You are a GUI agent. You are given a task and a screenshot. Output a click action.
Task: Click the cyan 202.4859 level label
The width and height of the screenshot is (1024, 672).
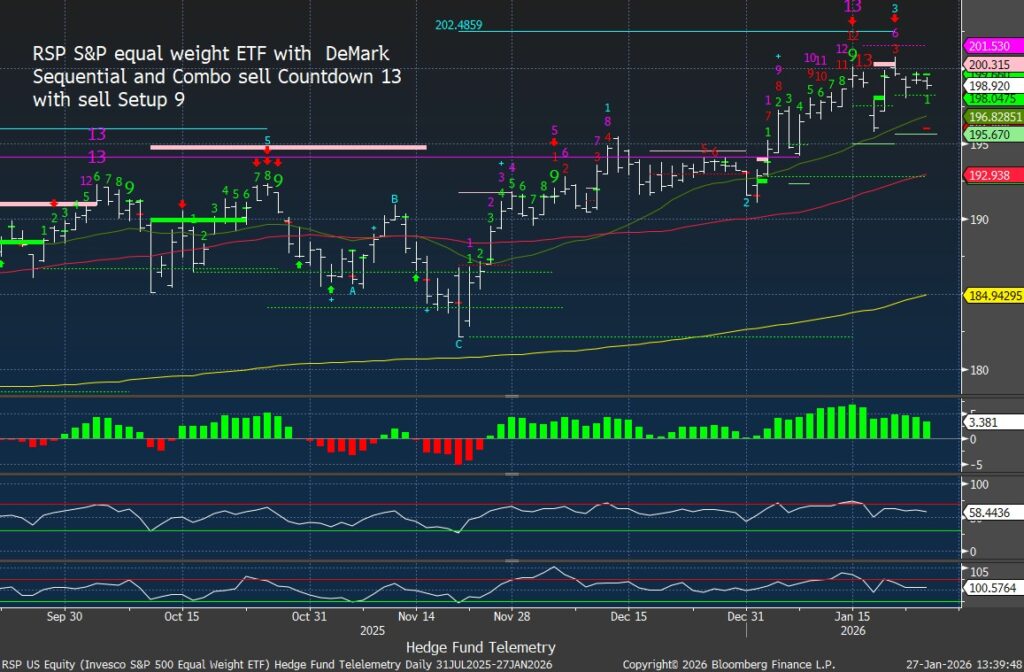pos(466,24)
